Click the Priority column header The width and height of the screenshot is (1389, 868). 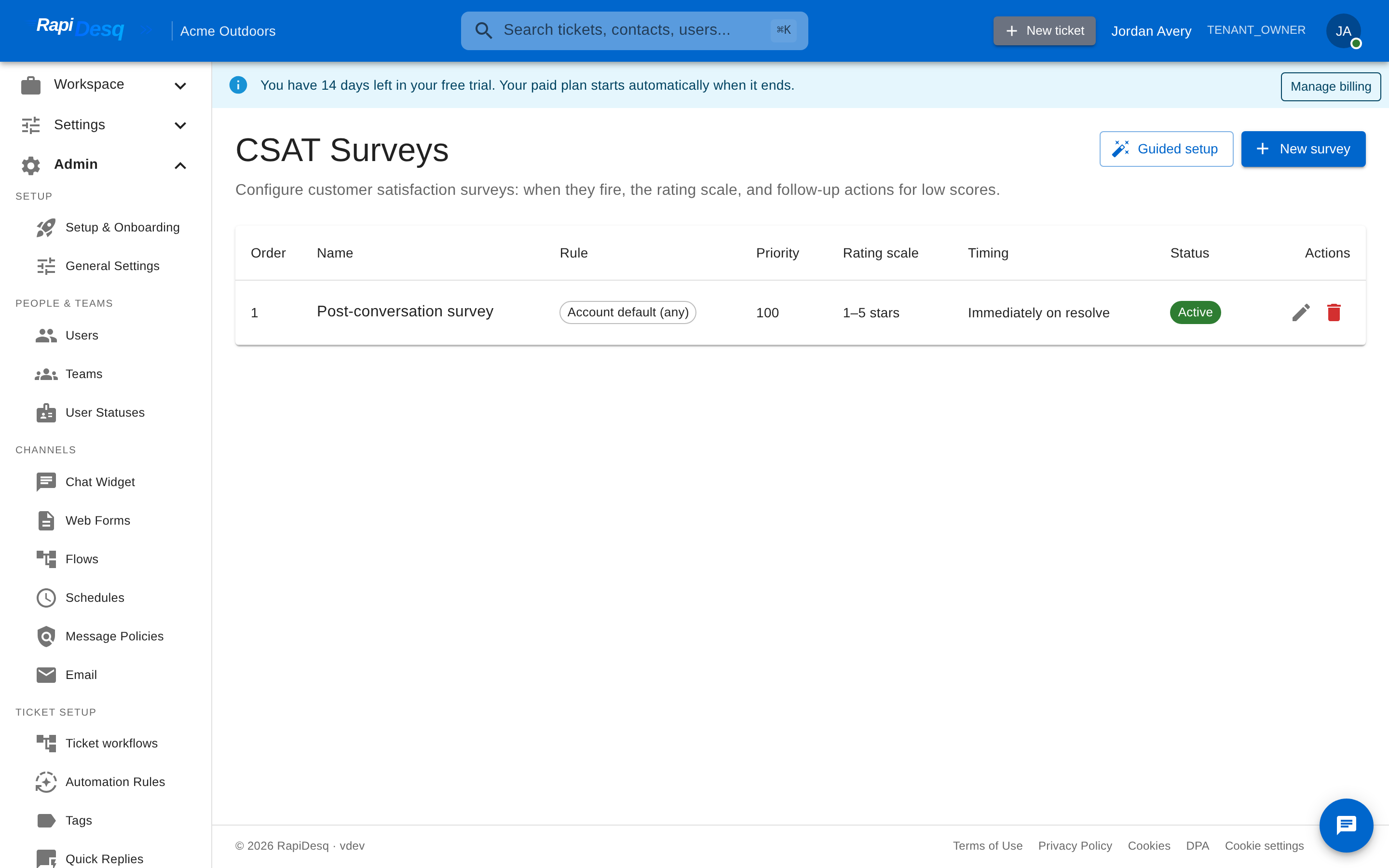pyautogui.click(x=777, y=253)
